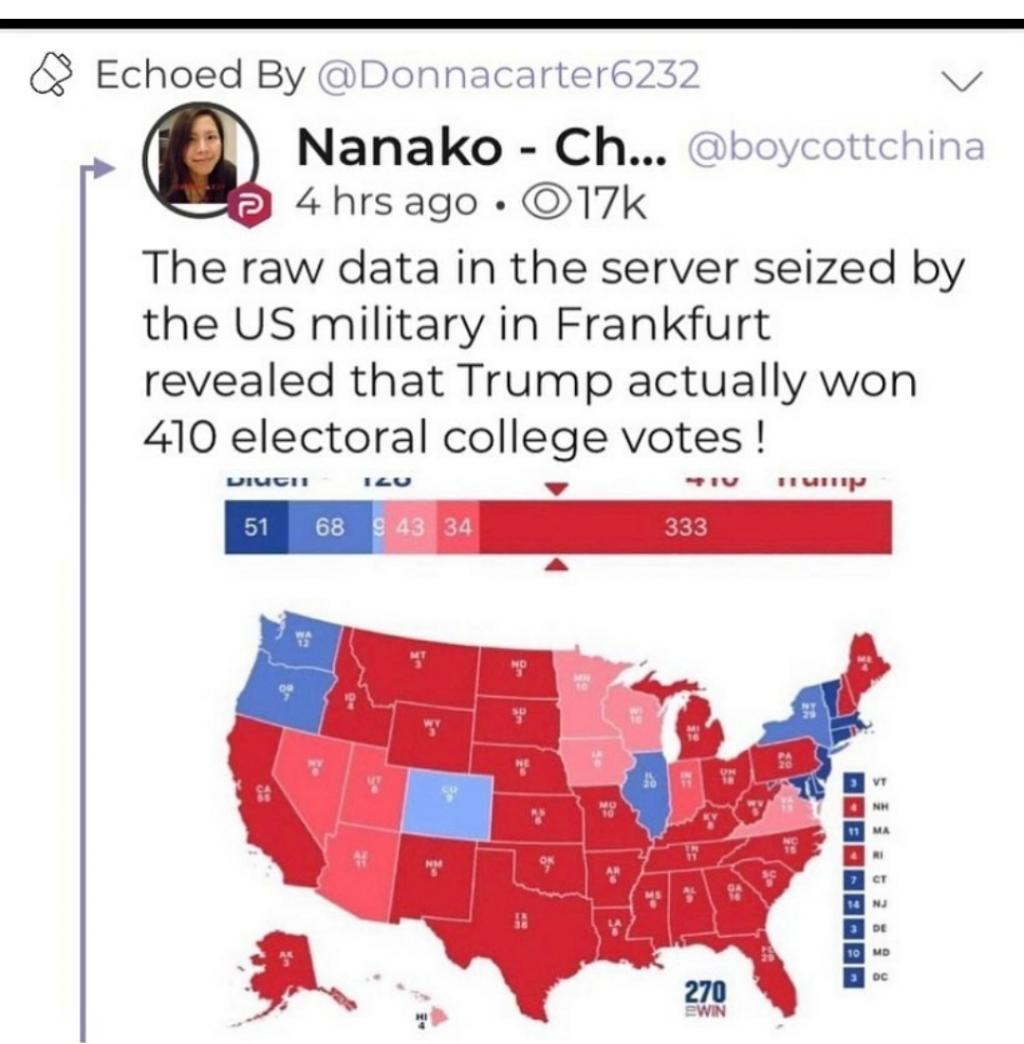Viewport: 1024px width, 1044px height.
Task: Open the Parler badge on the avatar
Action: (x=244, y=207)
